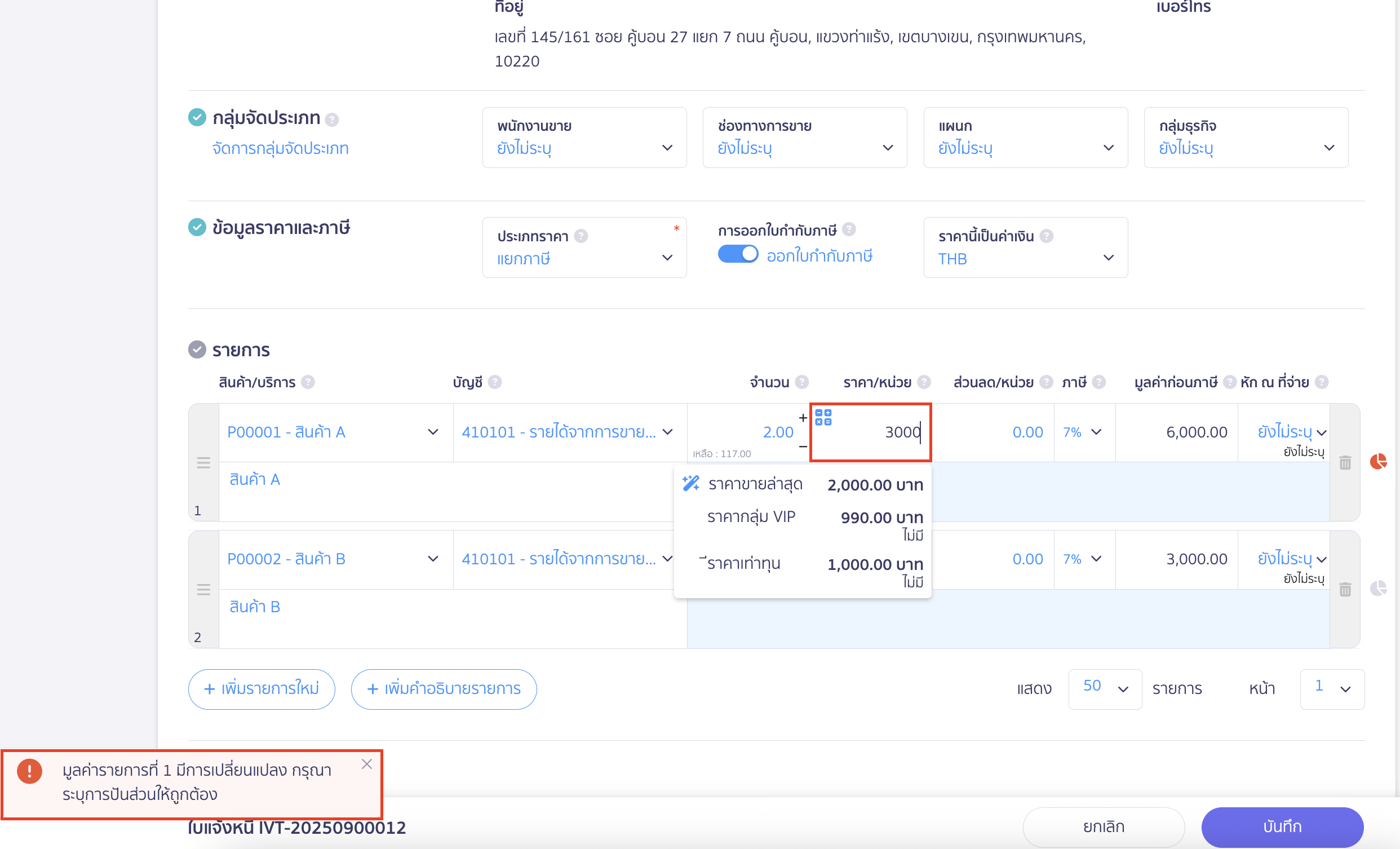Viewport: 1400px width, 849px height.
Task: Click the multiply operator icon in the price calculator
Action: point(819,423)
